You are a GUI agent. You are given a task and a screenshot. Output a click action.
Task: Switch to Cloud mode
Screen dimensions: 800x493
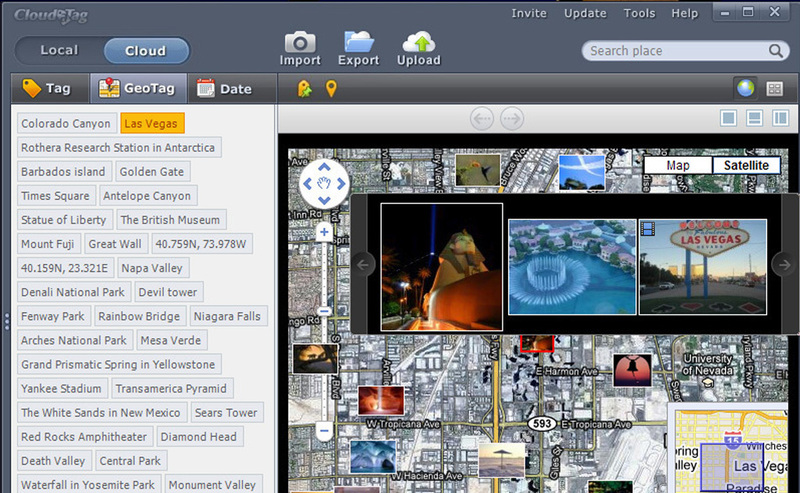(x=145, y=51)
